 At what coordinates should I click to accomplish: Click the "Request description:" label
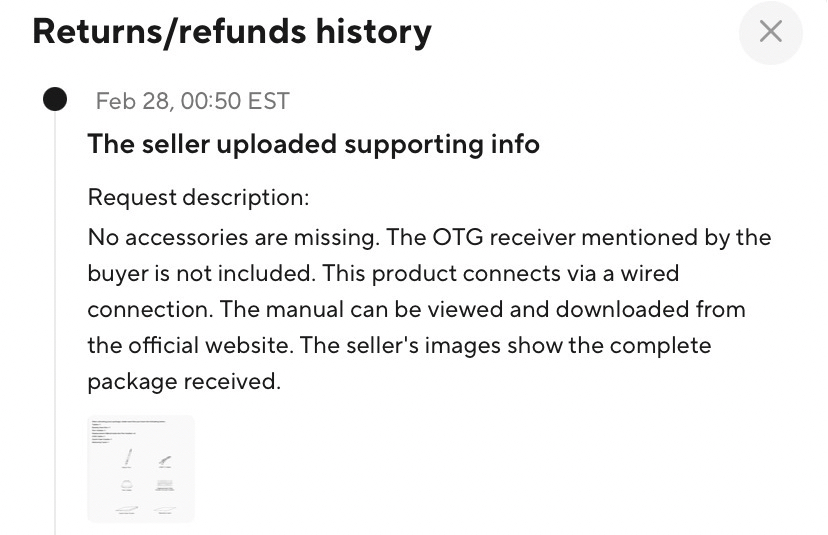click(x=198, y=197)
